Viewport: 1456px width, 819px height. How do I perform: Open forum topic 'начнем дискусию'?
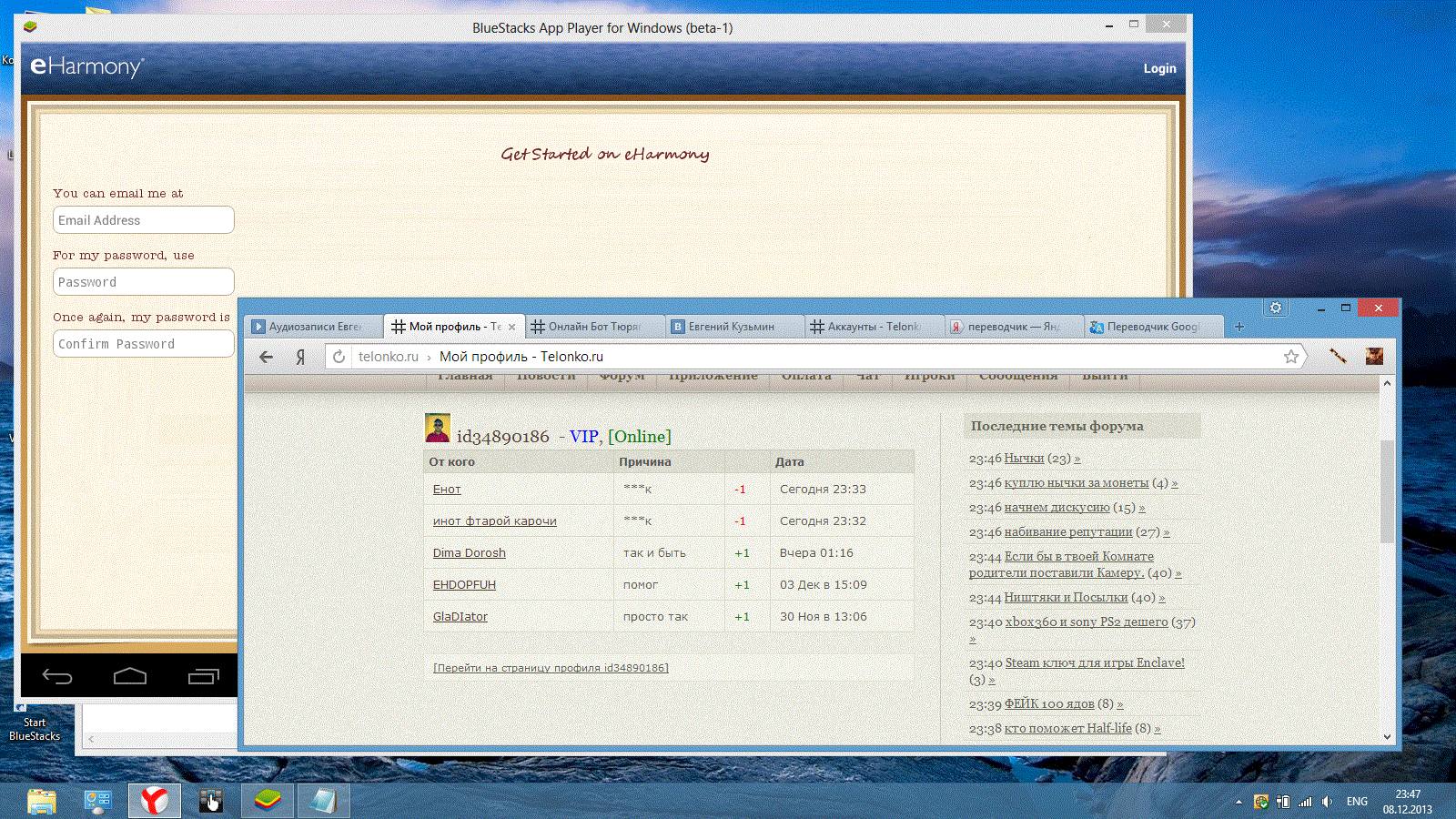1057,508
